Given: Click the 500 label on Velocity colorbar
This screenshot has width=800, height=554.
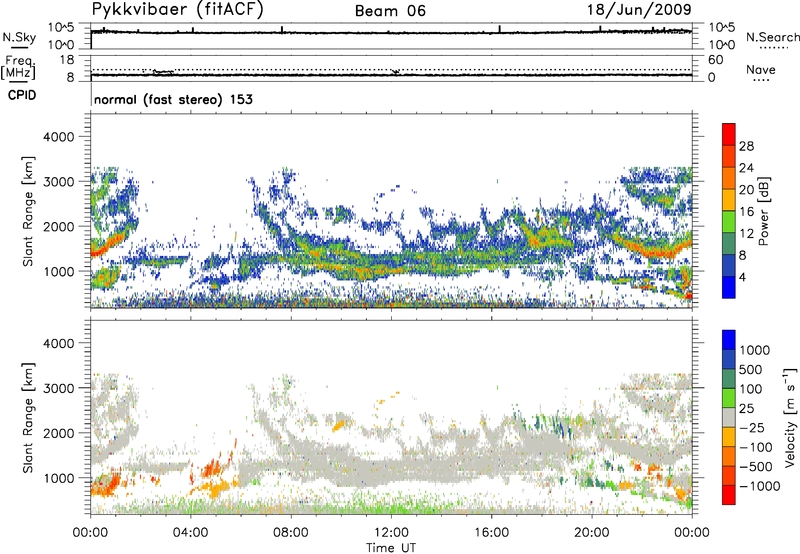Looking at the screenshot, I should tap(751, 370).
